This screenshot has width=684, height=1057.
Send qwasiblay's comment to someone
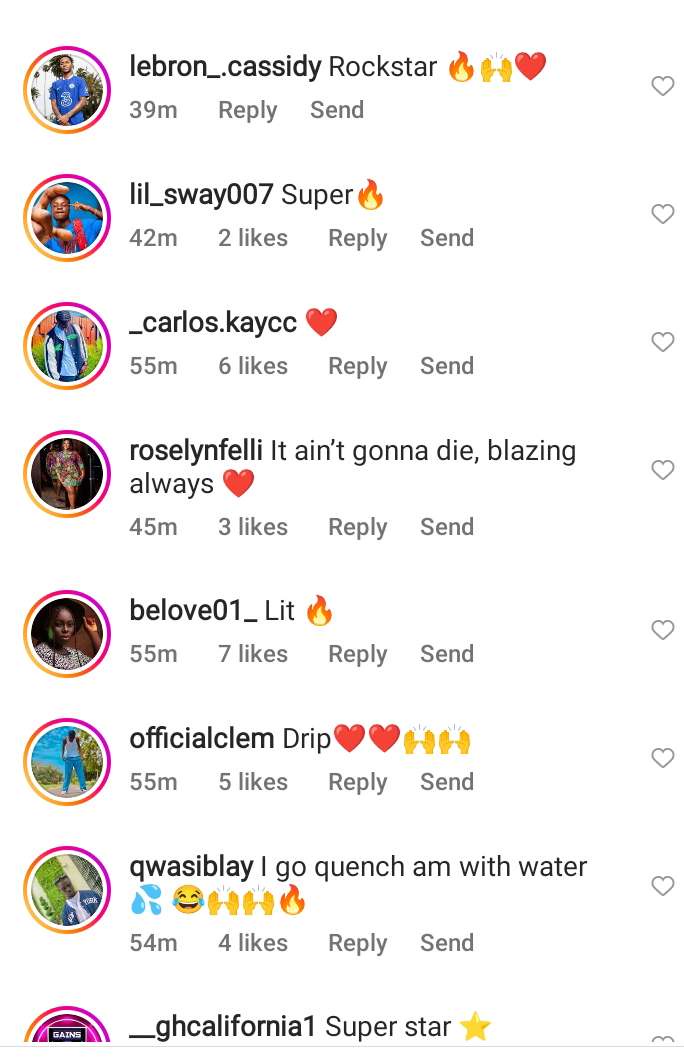[446, 942]
